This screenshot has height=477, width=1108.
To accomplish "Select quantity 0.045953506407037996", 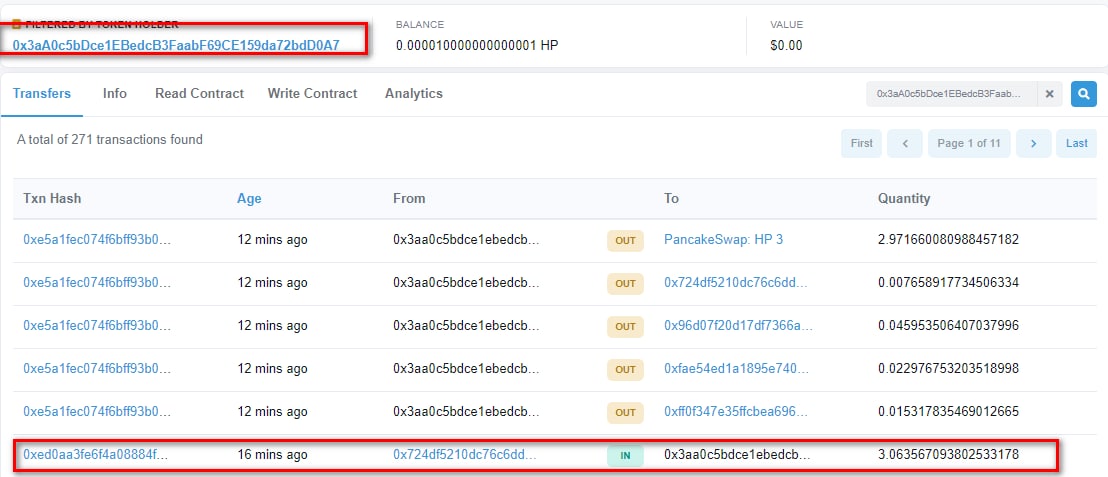I will coord(948,326).
